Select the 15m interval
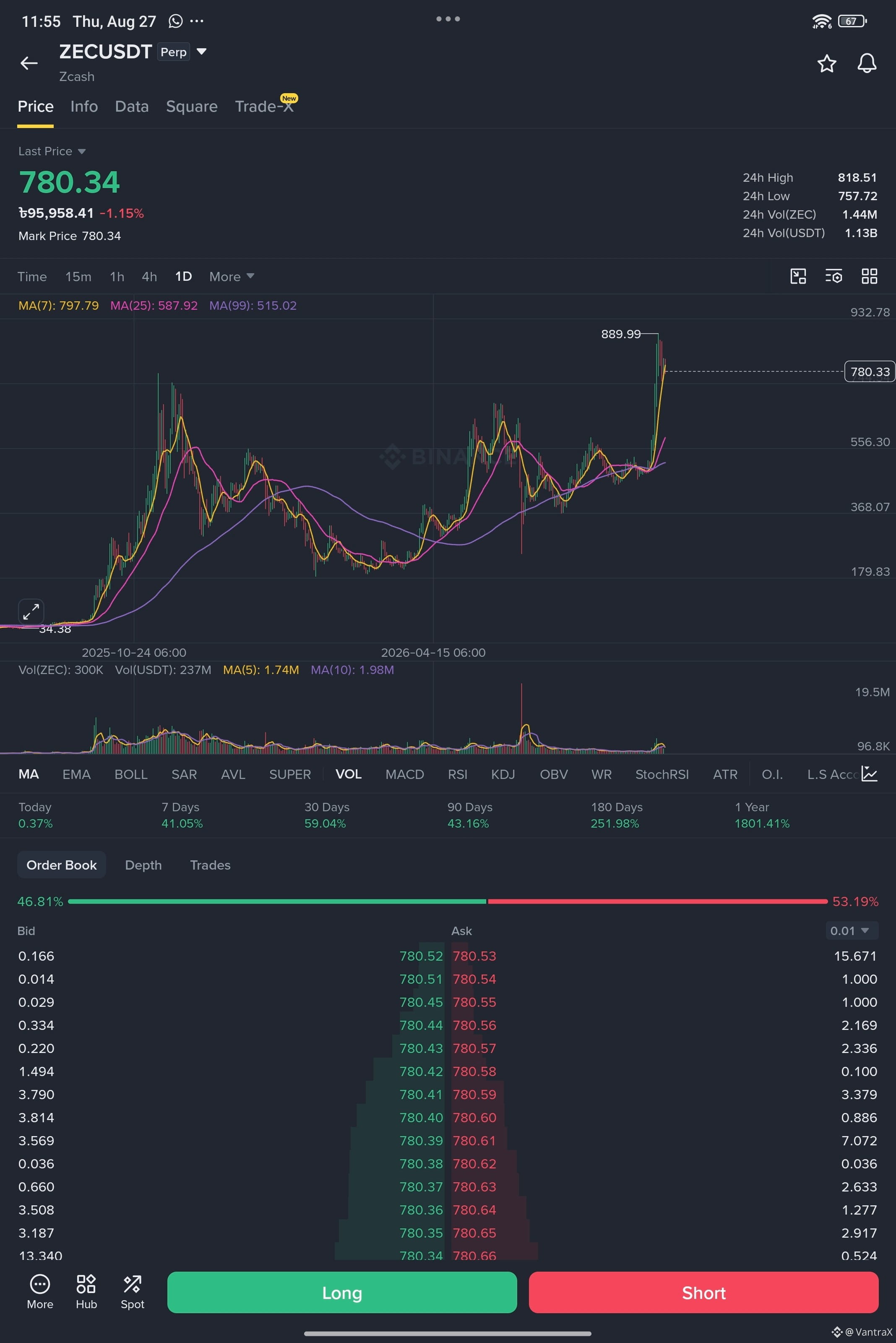 click(78, 277)
